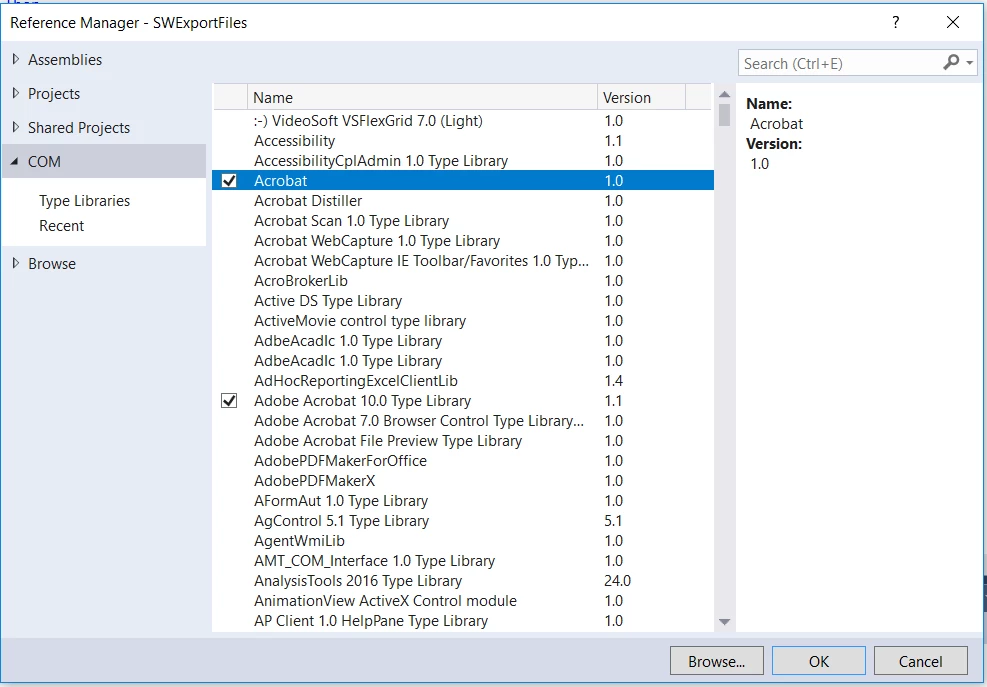Select Recent under COM

pyautogui.click(x=61, y=225)
